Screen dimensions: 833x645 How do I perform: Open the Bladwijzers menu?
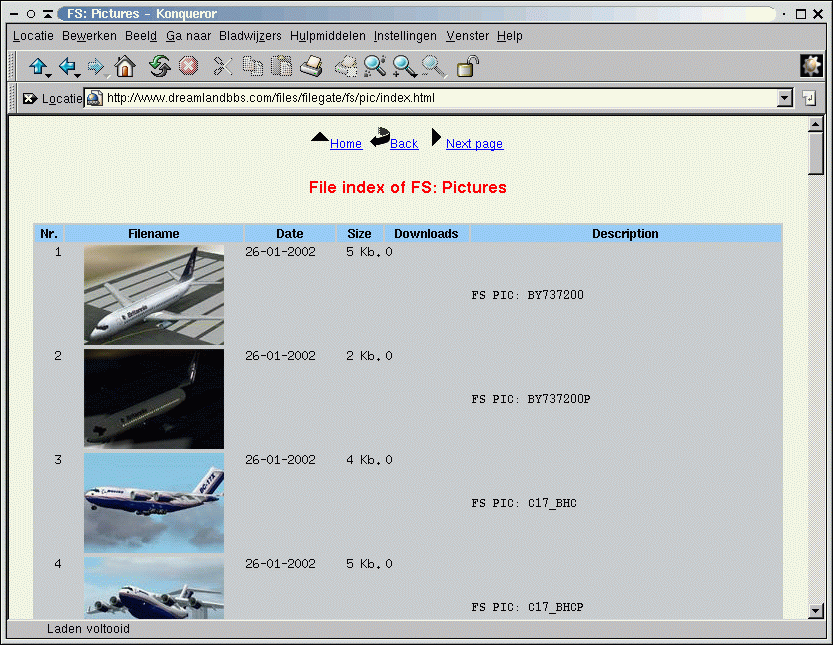(x=250, y=36)
